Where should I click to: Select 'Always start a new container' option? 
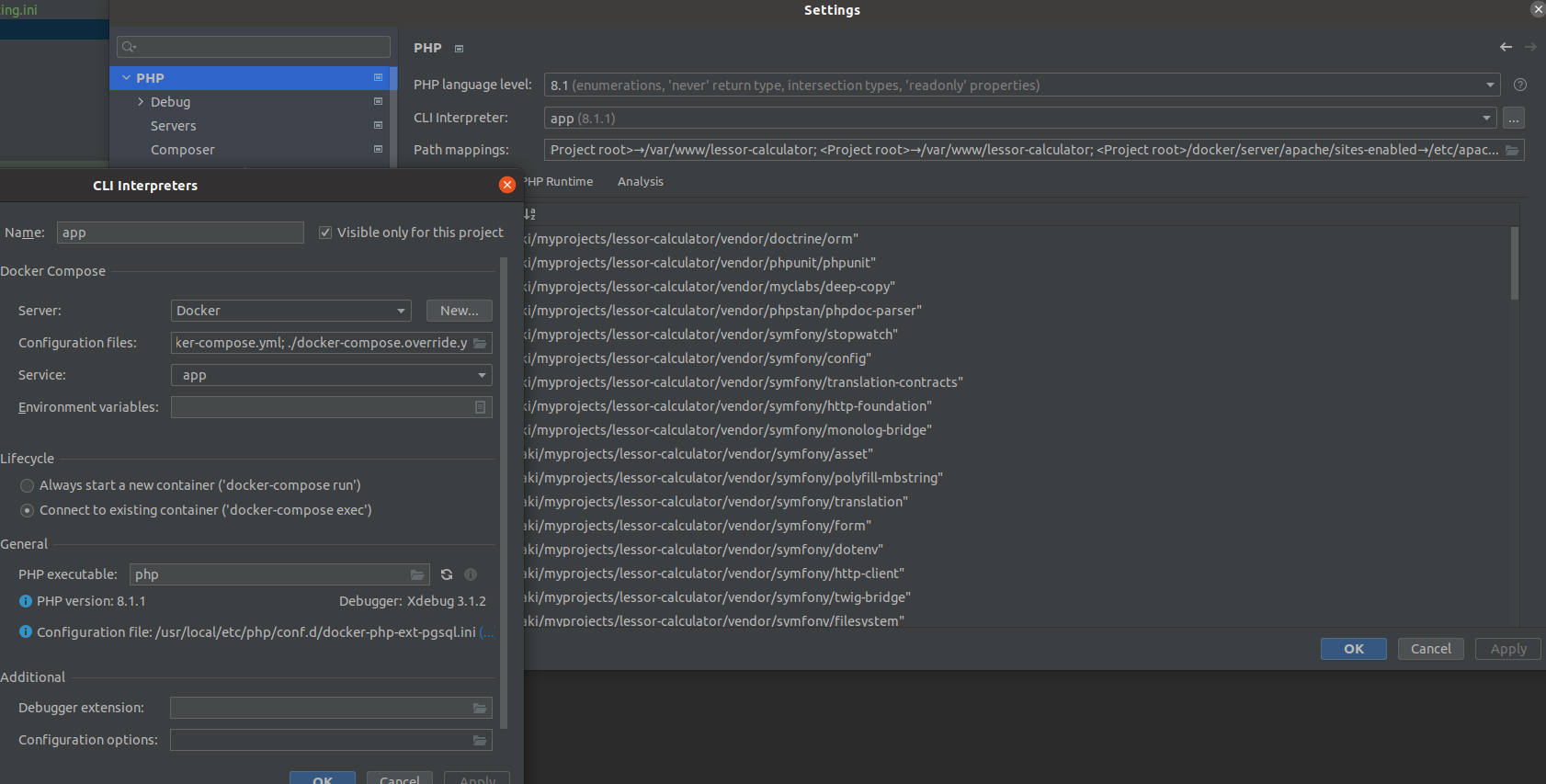[x=28, y=485]
